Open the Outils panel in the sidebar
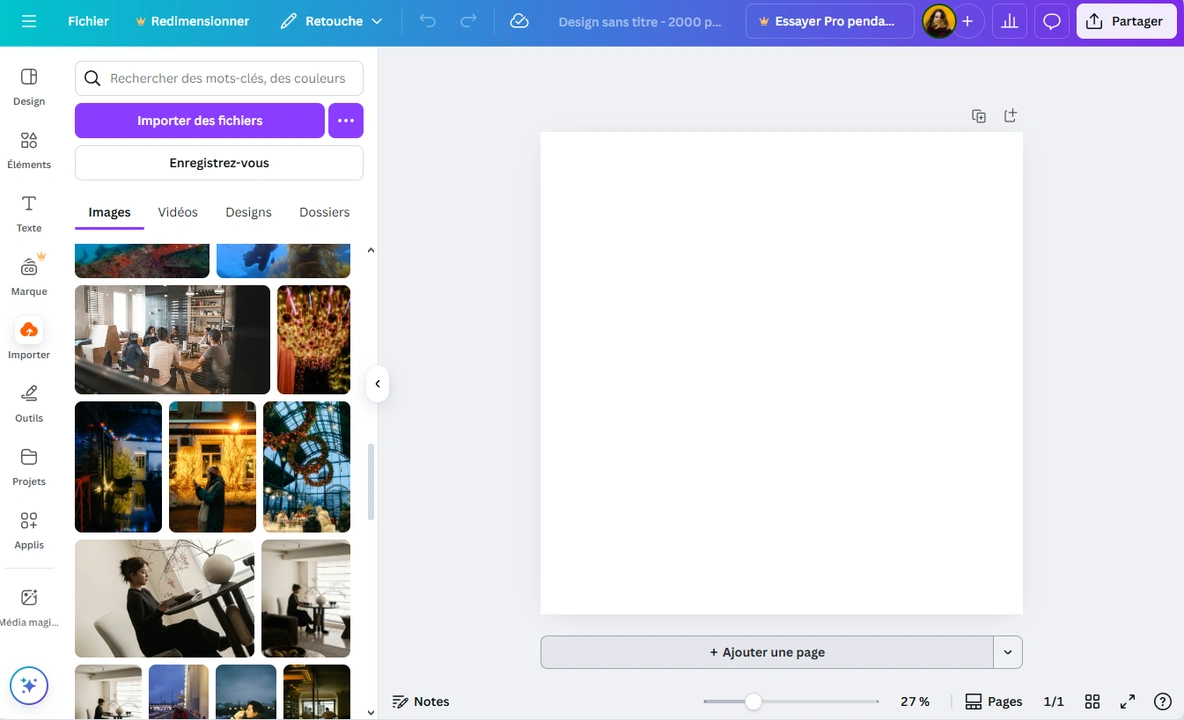The image size is (1184, 720). click(x=29, y=401)
